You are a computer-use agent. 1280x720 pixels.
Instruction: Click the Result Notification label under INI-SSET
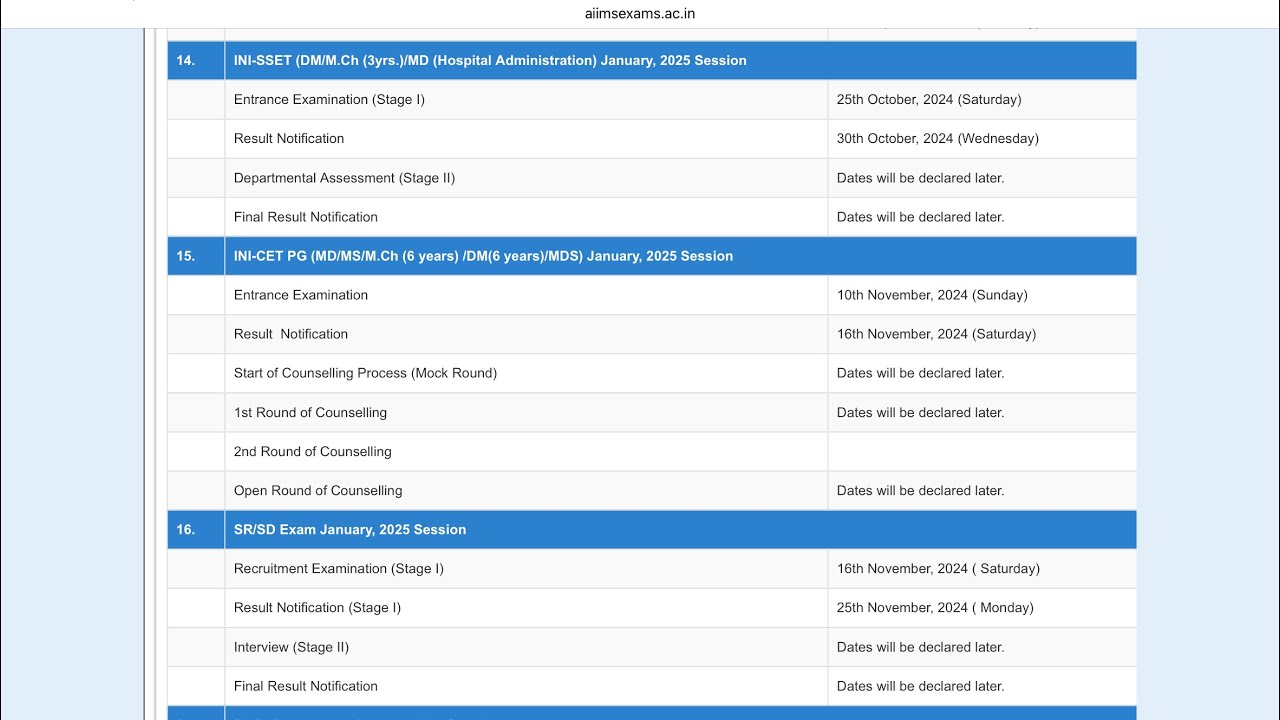click(x=289, y=138)
